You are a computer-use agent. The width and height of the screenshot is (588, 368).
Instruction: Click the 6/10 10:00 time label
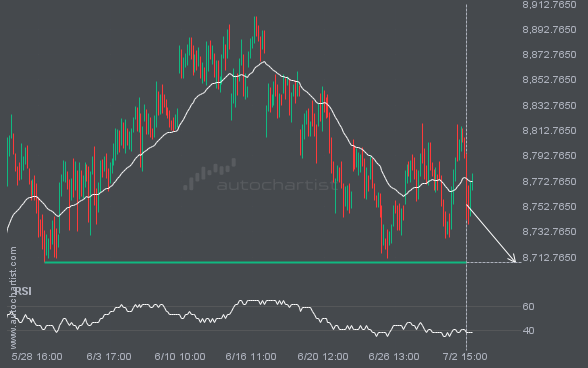pyautogui.click(x=180, y=357)
